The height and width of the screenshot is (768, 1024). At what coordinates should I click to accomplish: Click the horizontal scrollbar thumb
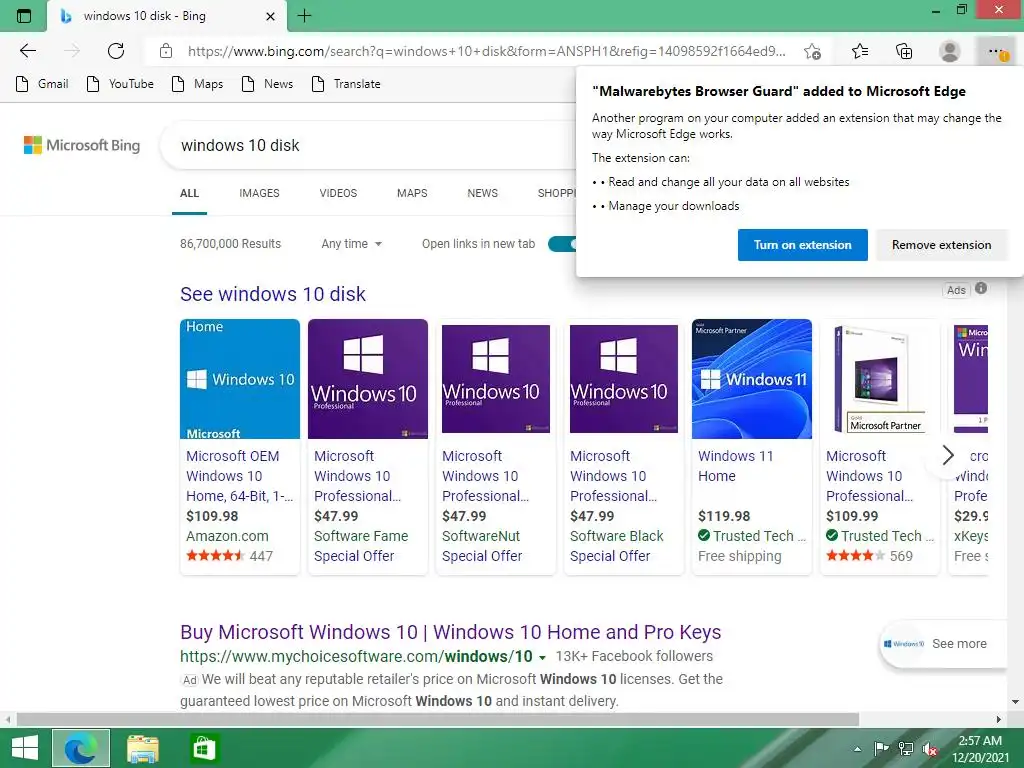[438, 720]
